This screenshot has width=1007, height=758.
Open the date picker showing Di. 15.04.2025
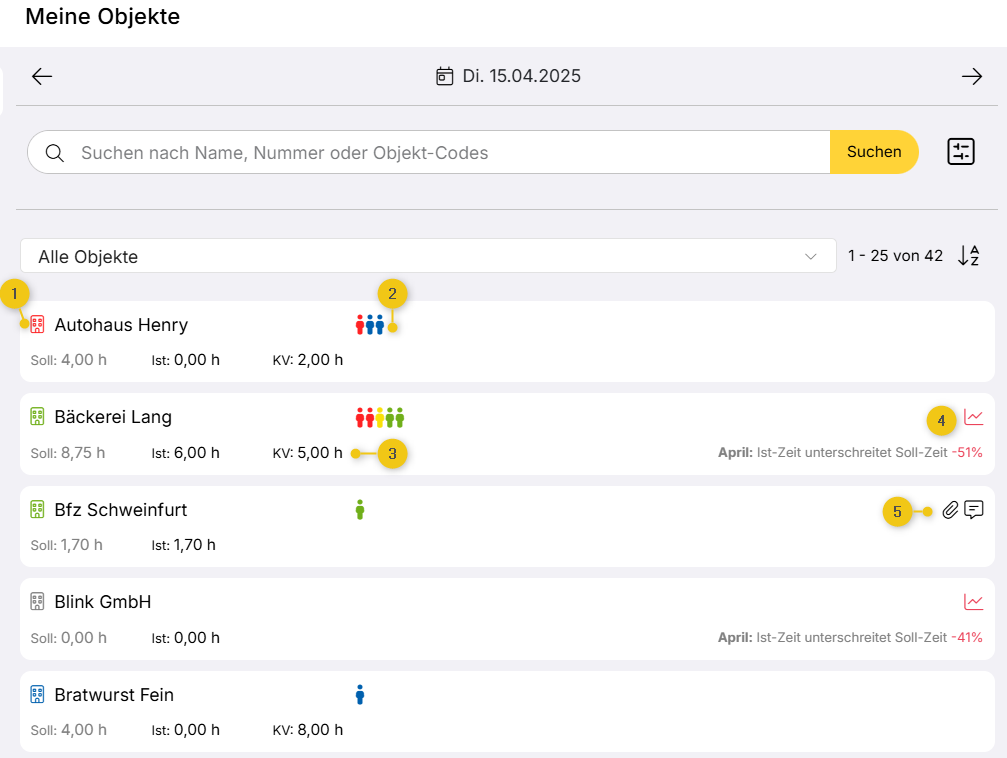point(508,77)
